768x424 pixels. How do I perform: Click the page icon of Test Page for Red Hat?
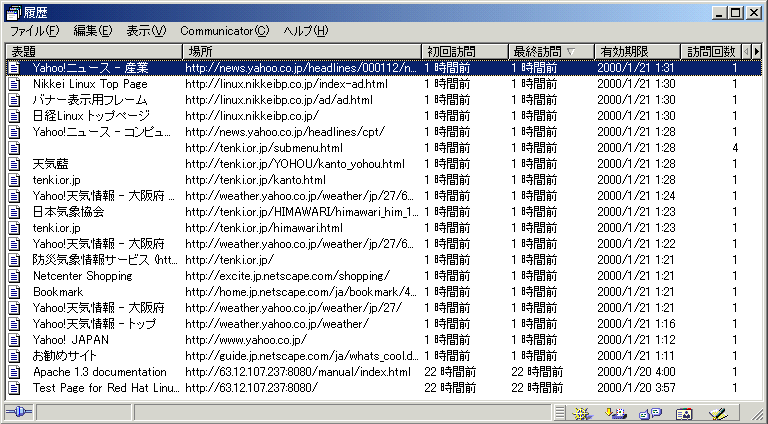15,388
